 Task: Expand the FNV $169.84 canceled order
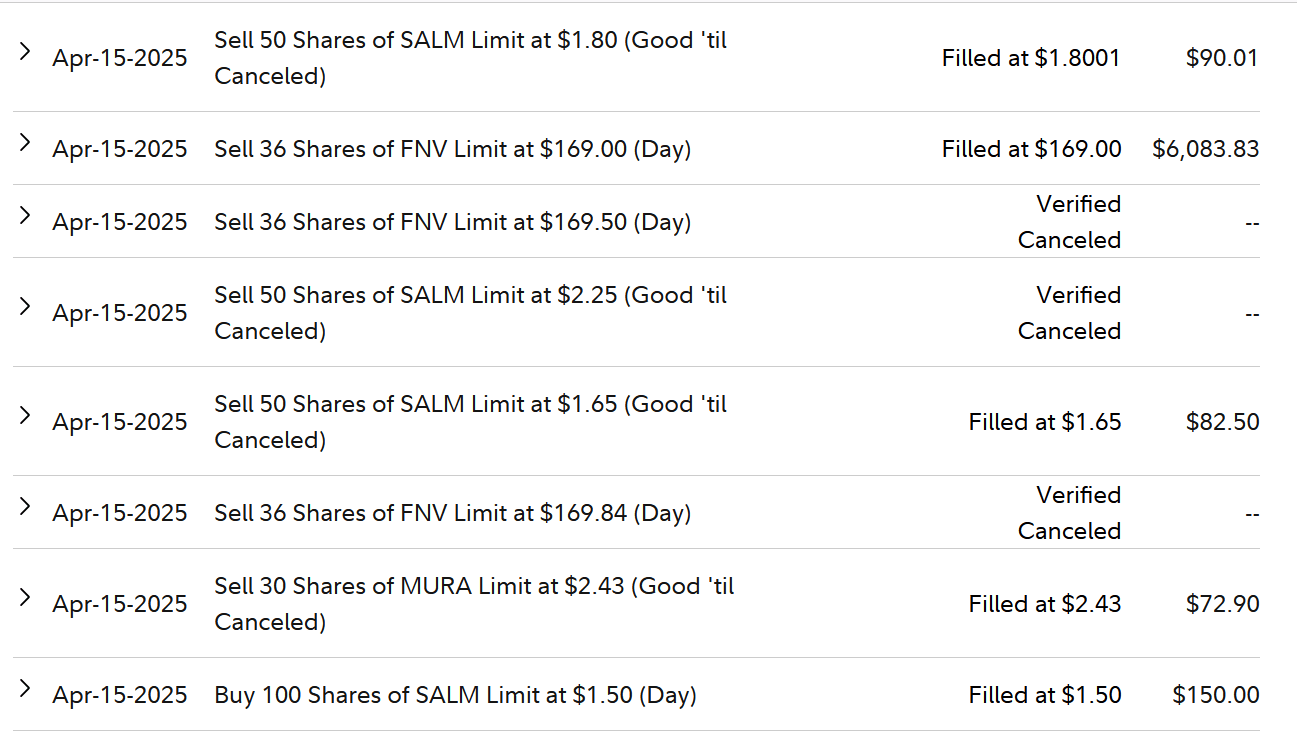coord(26,506)
